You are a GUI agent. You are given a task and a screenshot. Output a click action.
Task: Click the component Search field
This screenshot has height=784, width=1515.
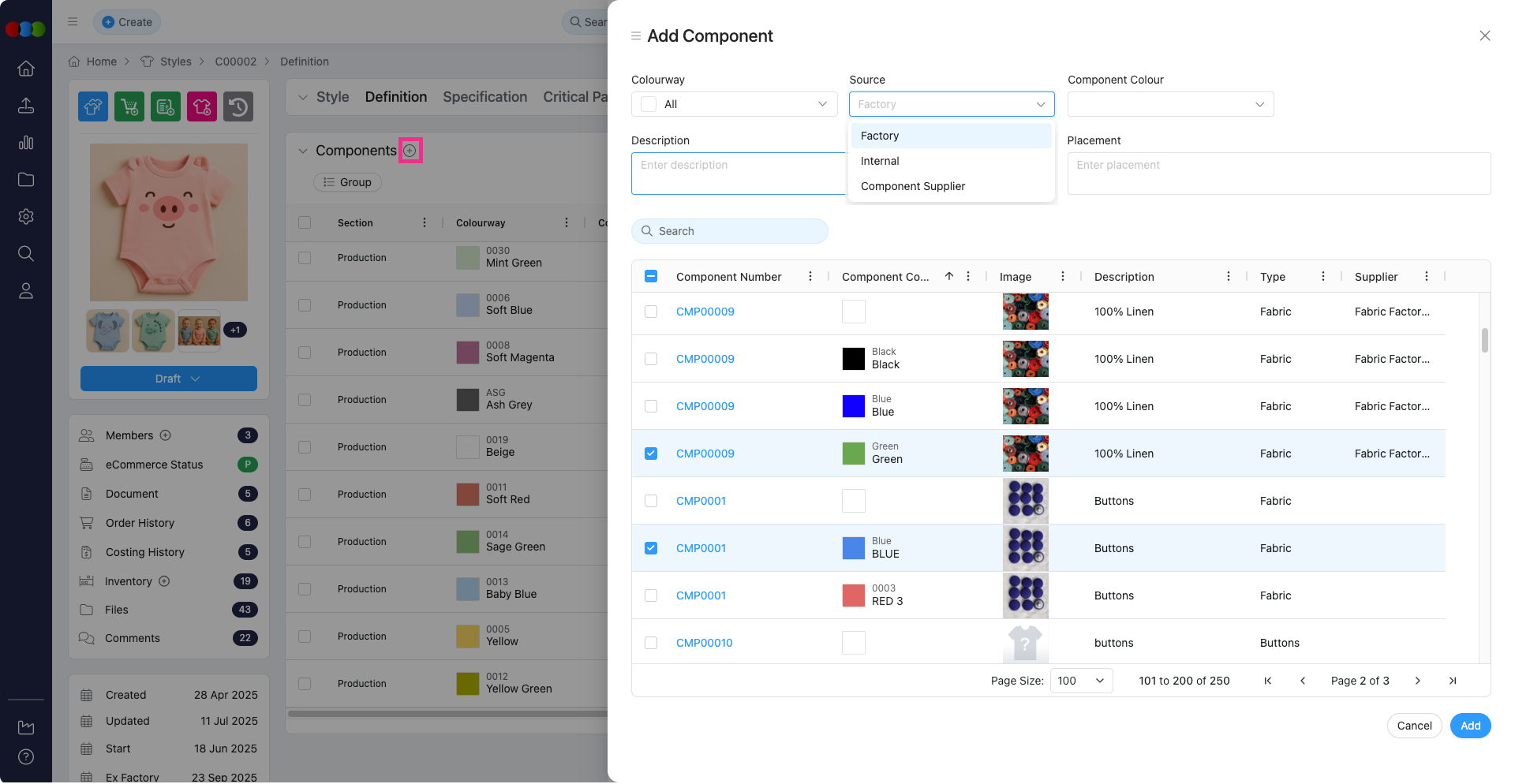[x=730, y=231]
